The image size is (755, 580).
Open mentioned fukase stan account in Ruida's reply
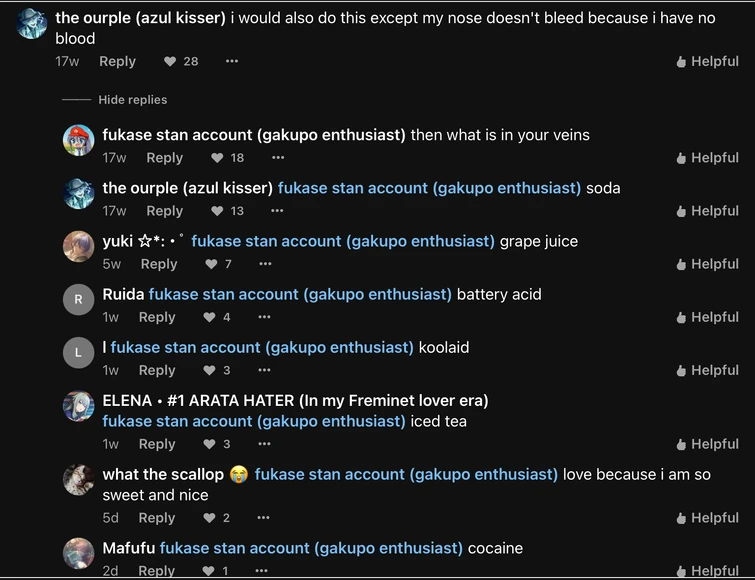[x=300, y=294]
